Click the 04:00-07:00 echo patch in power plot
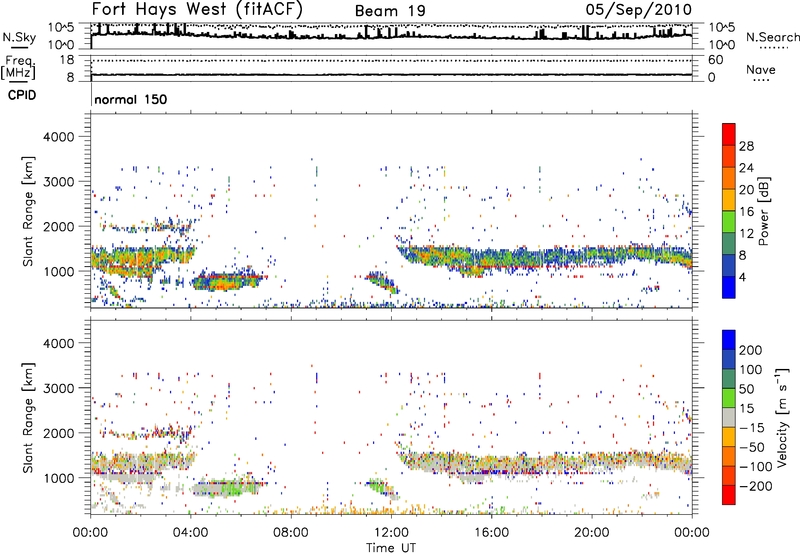 tap(230, 281)
